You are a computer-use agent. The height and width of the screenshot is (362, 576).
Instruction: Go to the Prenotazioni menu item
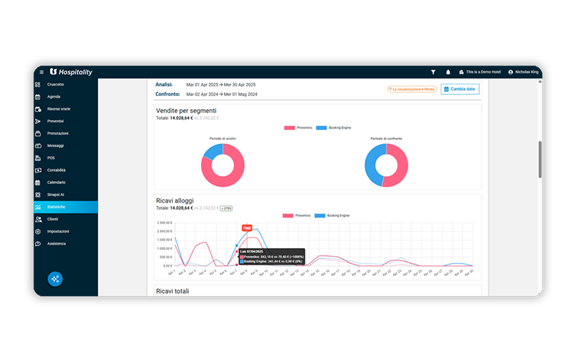coord(66,133)
